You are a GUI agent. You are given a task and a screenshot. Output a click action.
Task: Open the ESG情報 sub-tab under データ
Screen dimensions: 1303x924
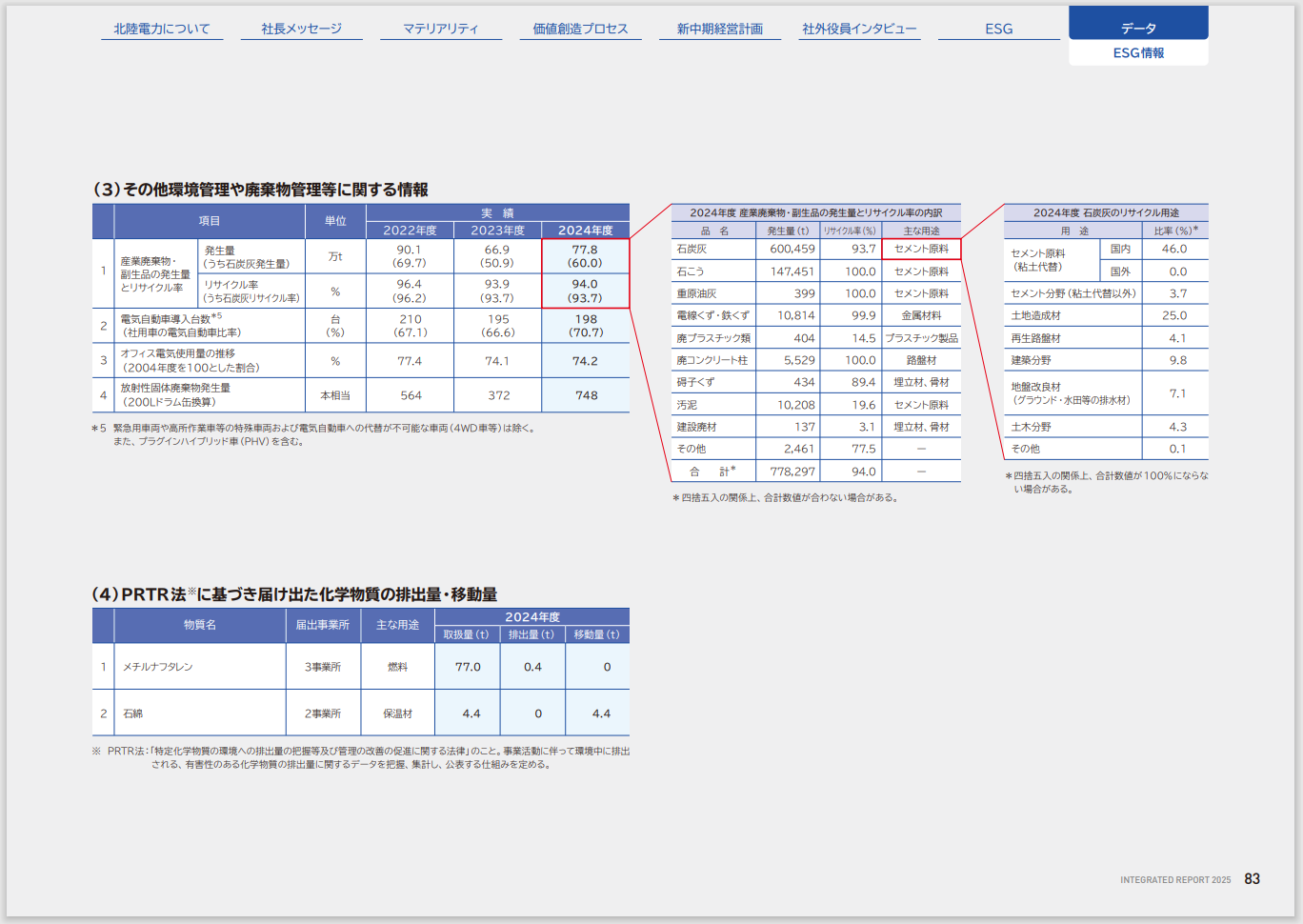pos(1138,53)
